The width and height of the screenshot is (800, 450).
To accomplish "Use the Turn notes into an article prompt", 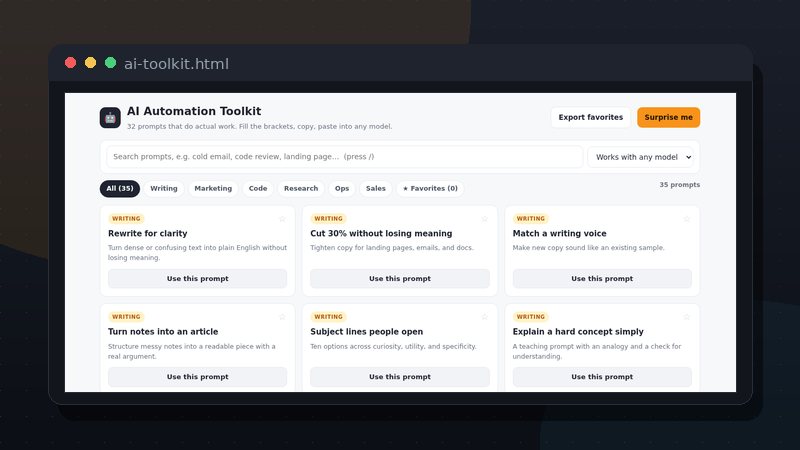I will click(197, 377).
